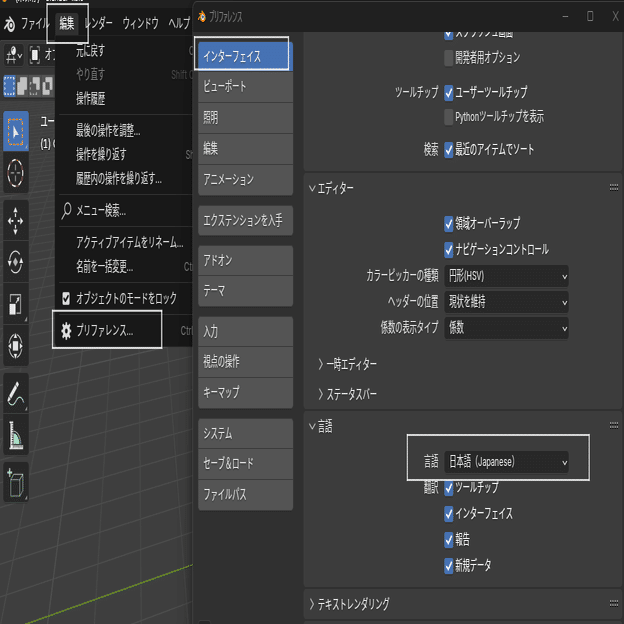The height and width of the screenshot is (624, 624).
Task: Click the エディター panel grip dots icon
Action: (614, 187)
